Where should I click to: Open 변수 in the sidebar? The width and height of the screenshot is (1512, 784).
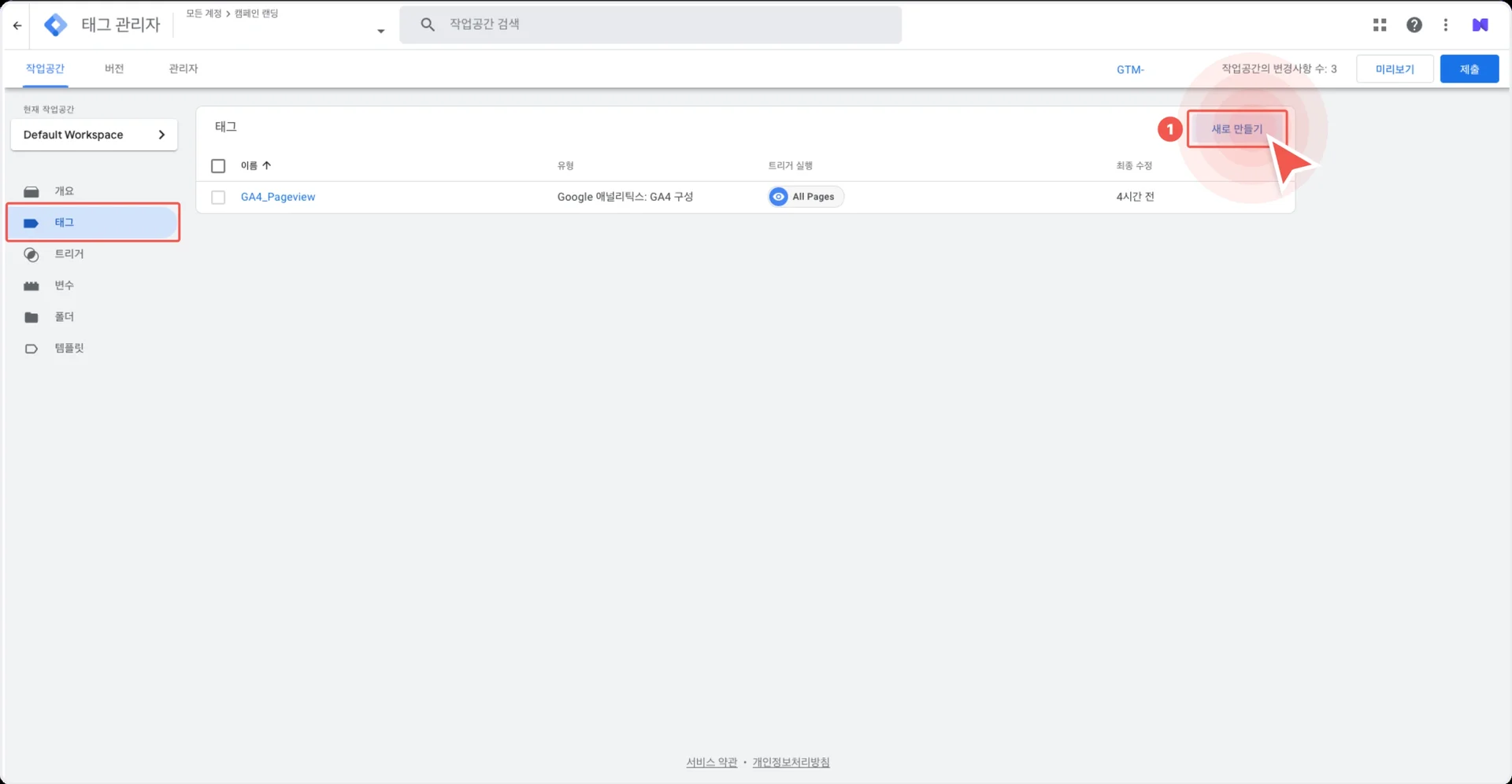click(65, 286)
